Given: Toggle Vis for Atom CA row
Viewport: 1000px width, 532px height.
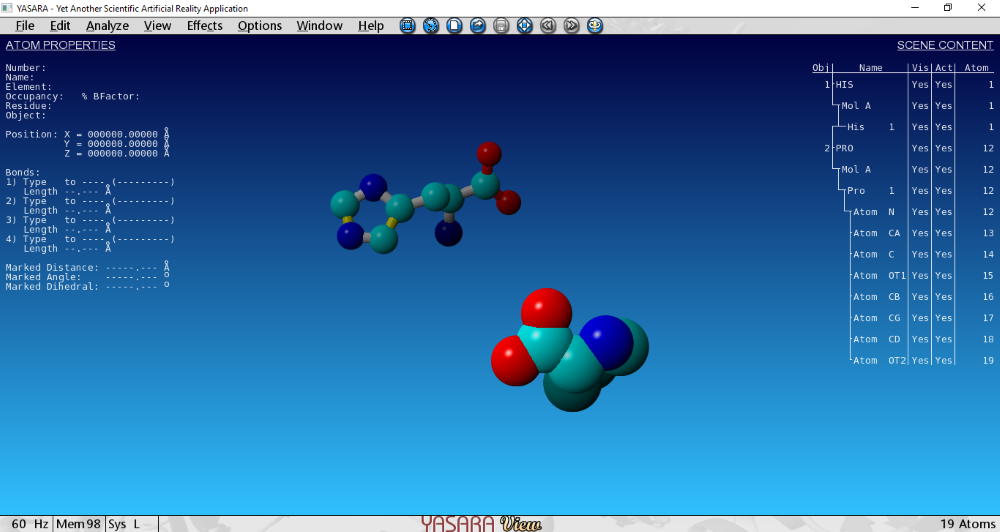Looking at the screenshot, I should click(x=920, y=233).
